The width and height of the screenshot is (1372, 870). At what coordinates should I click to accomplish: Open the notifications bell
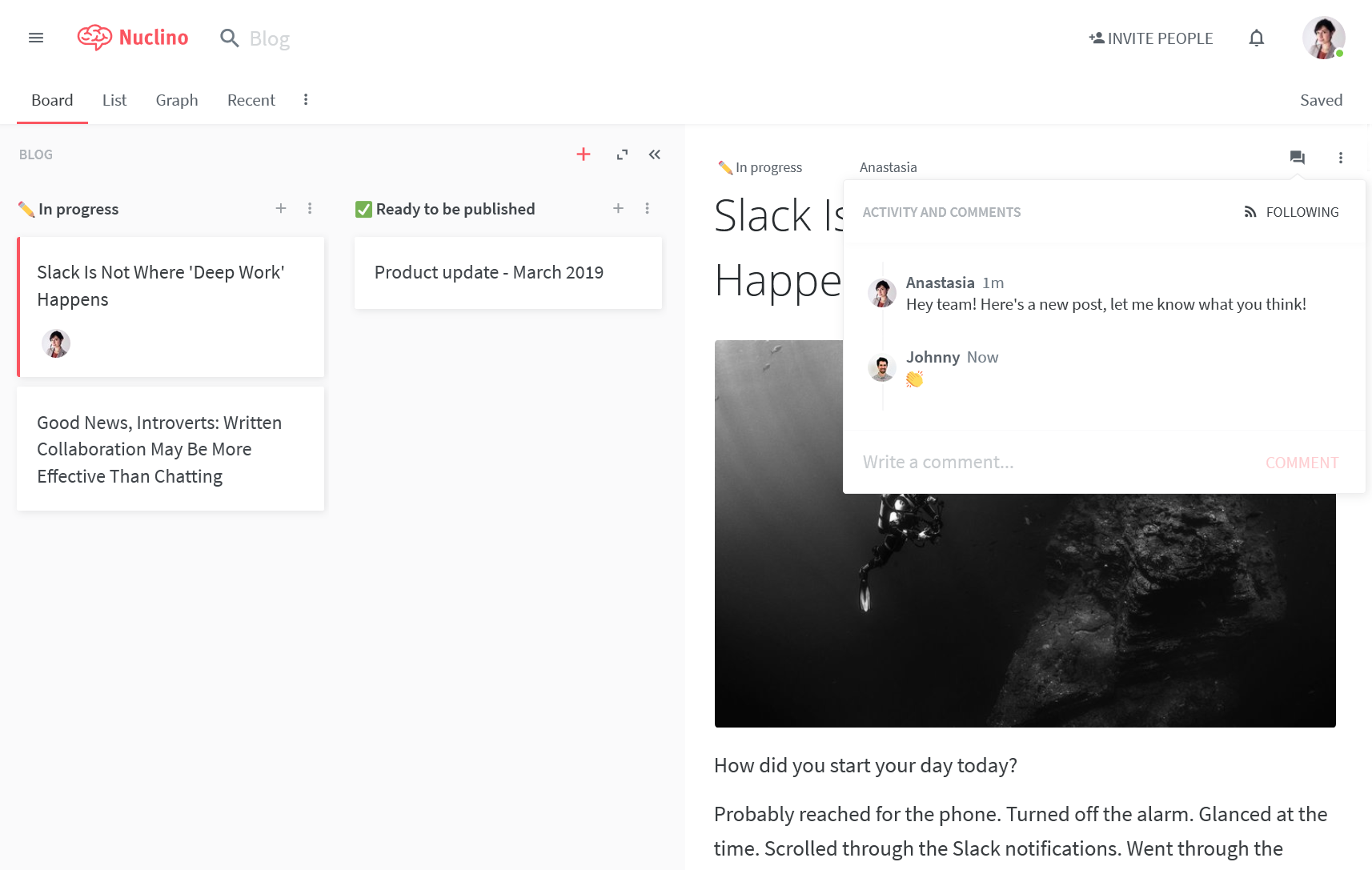(1257, 38)
